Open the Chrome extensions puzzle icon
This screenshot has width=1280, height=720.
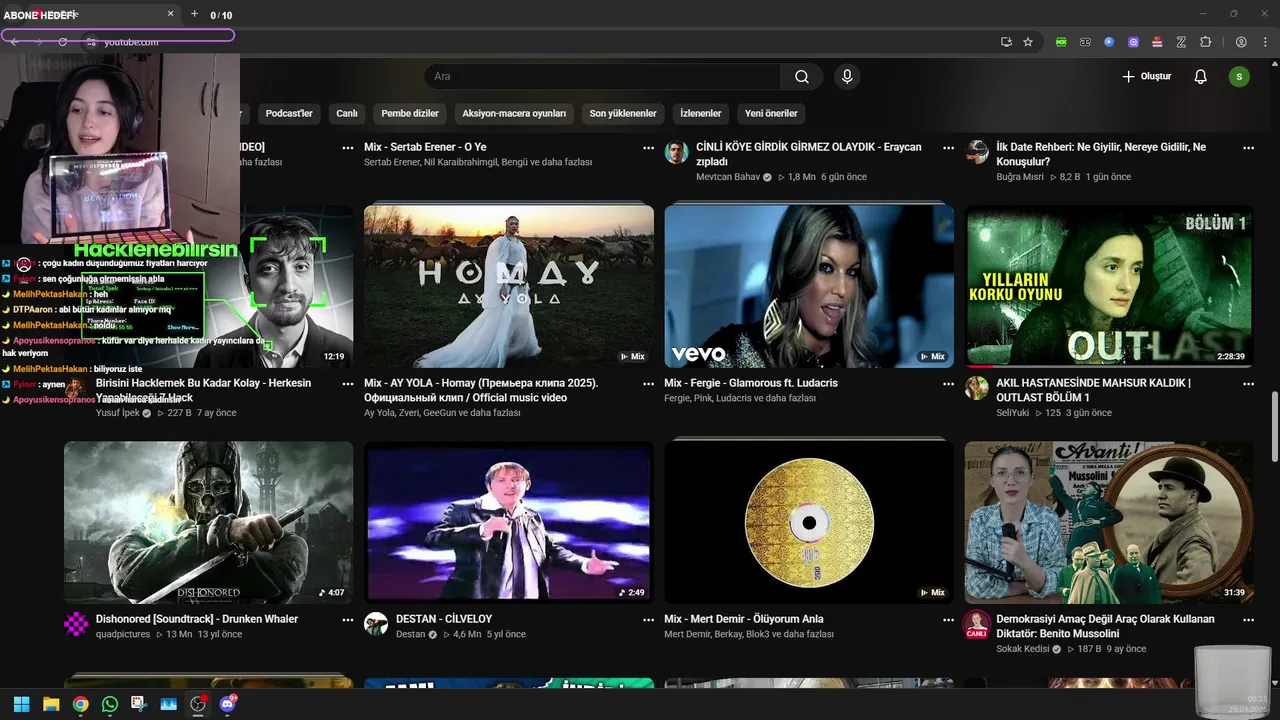click(x=1205, y=42)
